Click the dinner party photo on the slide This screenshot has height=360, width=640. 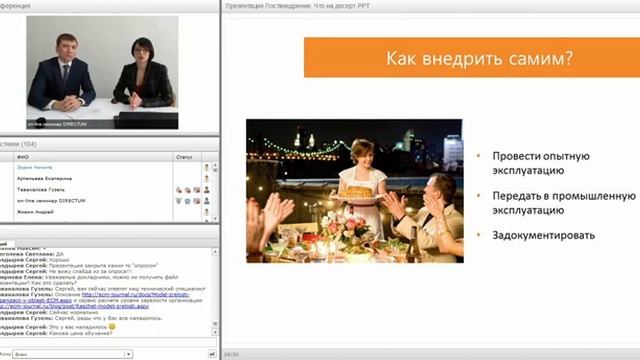(x=355, y=191)
